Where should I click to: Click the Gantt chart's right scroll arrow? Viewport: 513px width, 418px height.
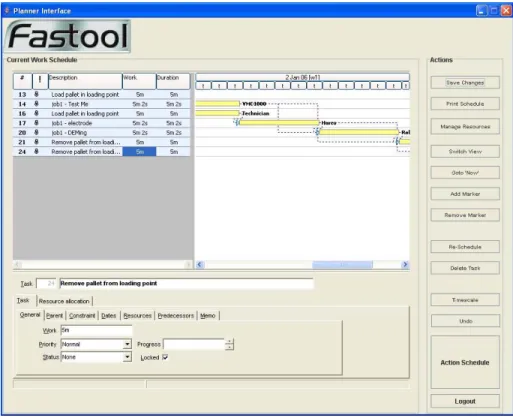pyautogui.click(x=405, y=264)
